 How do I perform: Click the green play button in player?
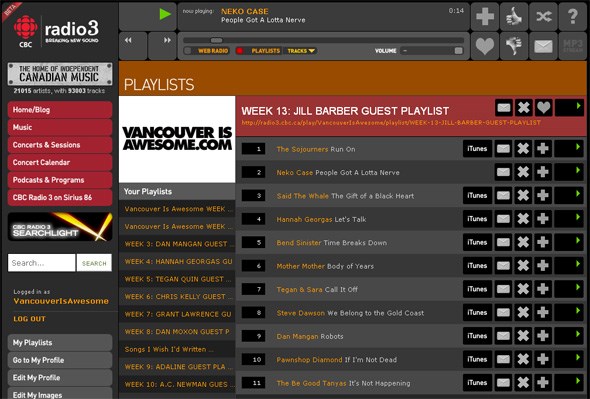coord(165,14)
